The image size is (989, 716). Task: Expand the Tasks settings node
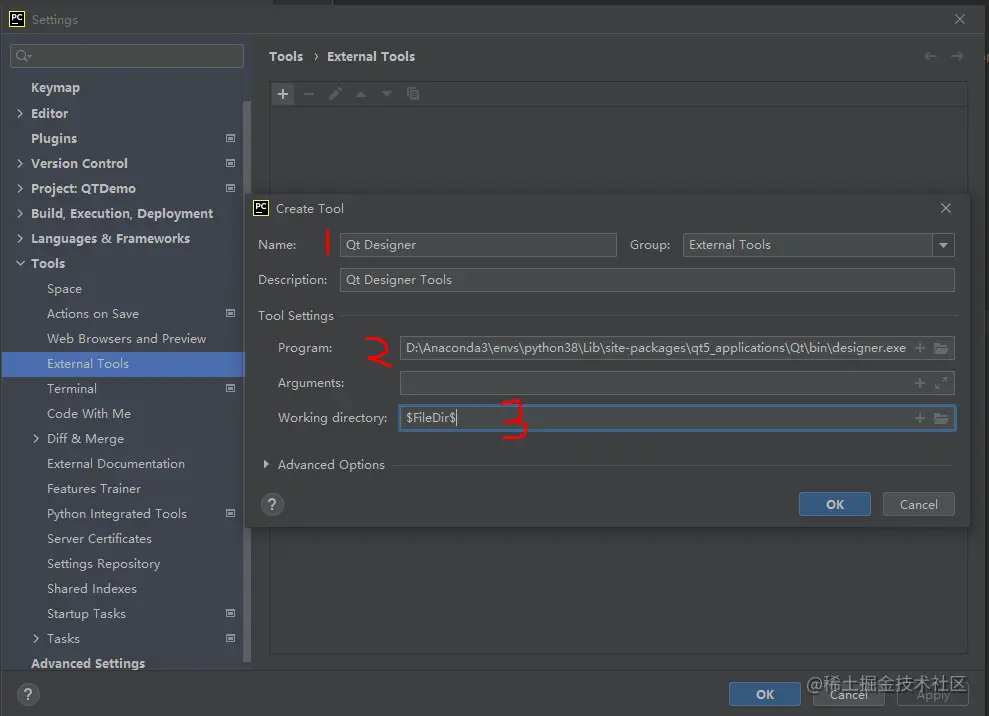(36, 638)
